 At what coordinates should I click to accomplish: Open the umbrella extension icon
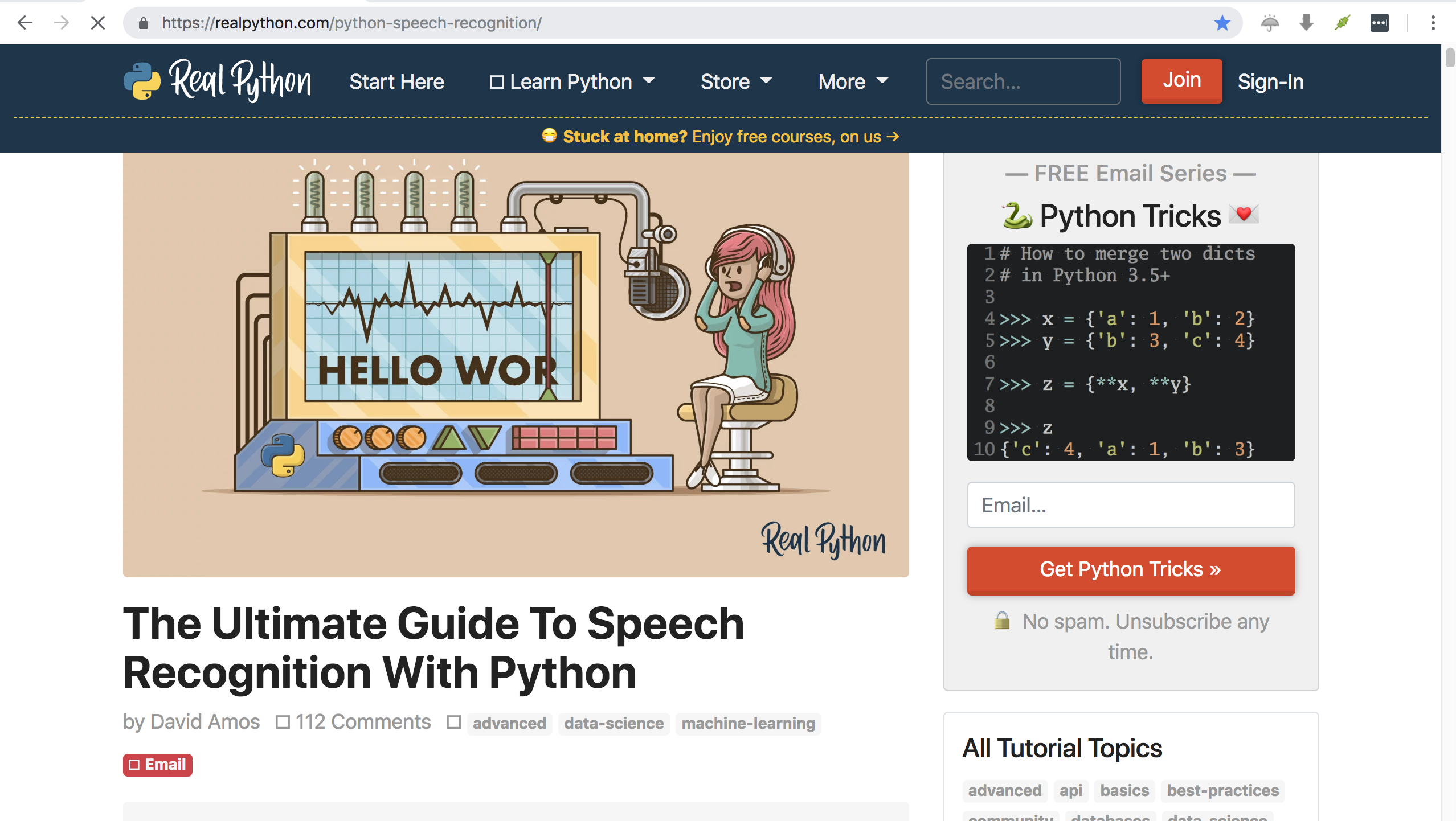1270,23
